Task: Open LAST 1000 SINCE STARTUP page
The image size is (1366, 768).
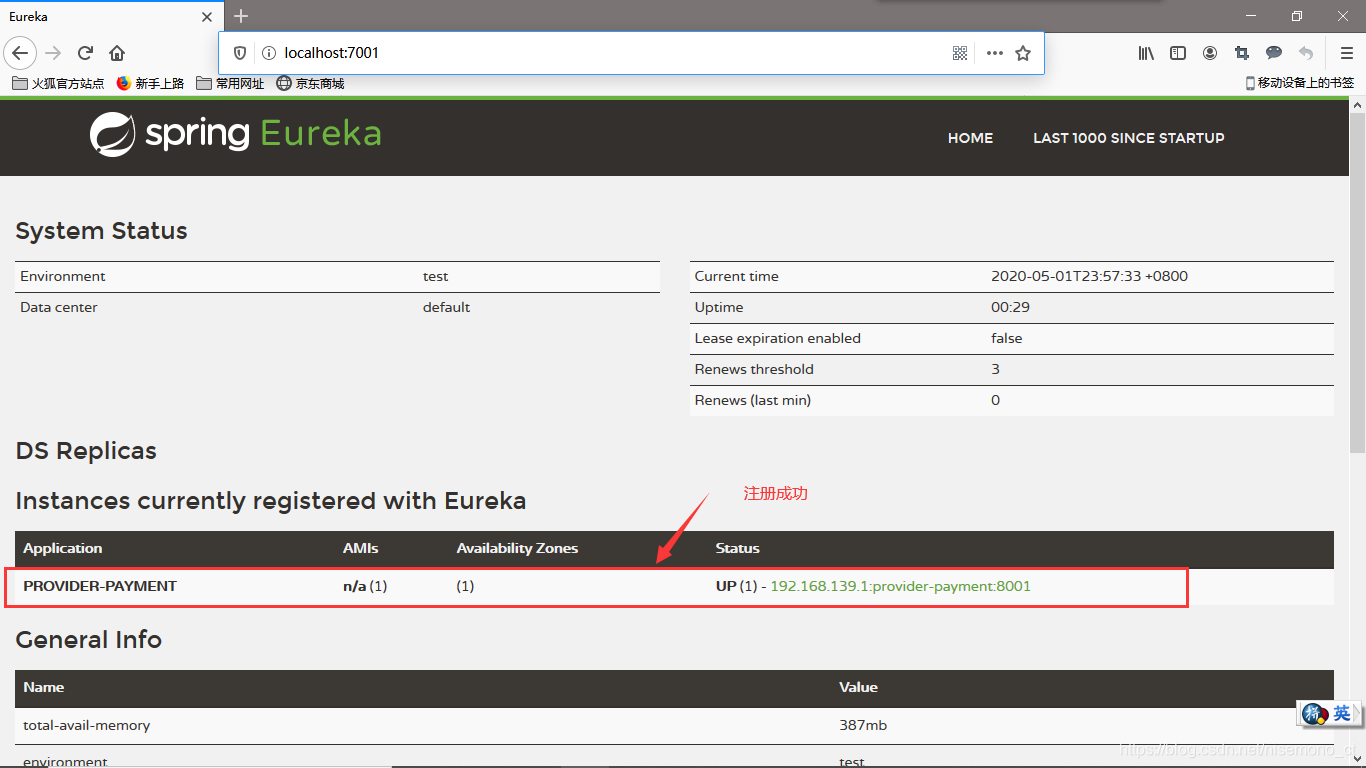Action: click(1128, 138)
